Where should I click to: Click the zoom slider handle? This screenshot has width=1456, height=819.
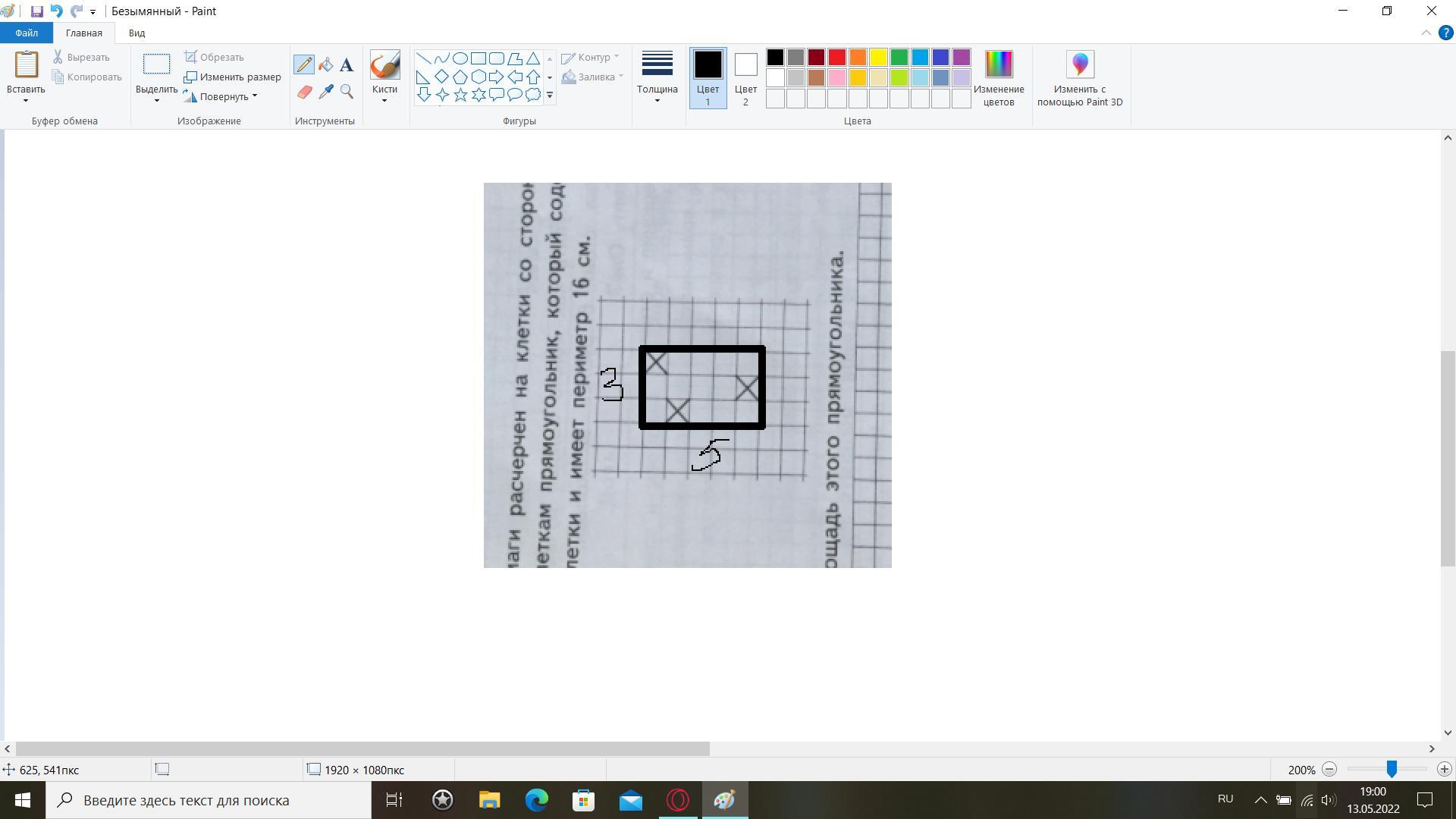coord(1392,770)
